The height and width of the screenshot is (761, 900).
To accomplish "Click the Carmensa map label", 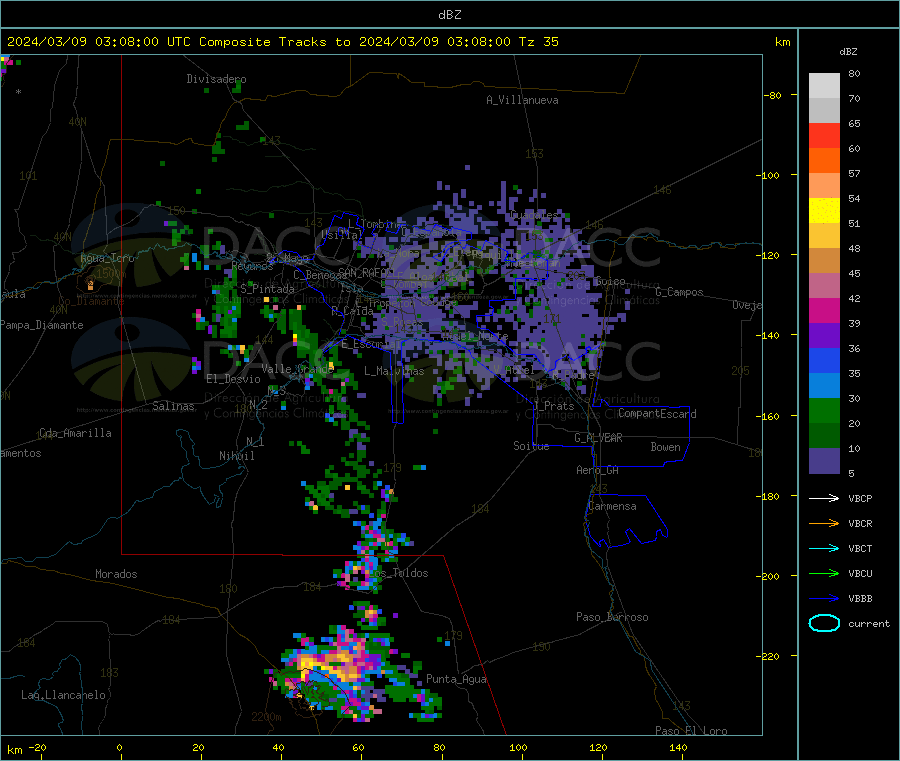I will click(612, 506).
